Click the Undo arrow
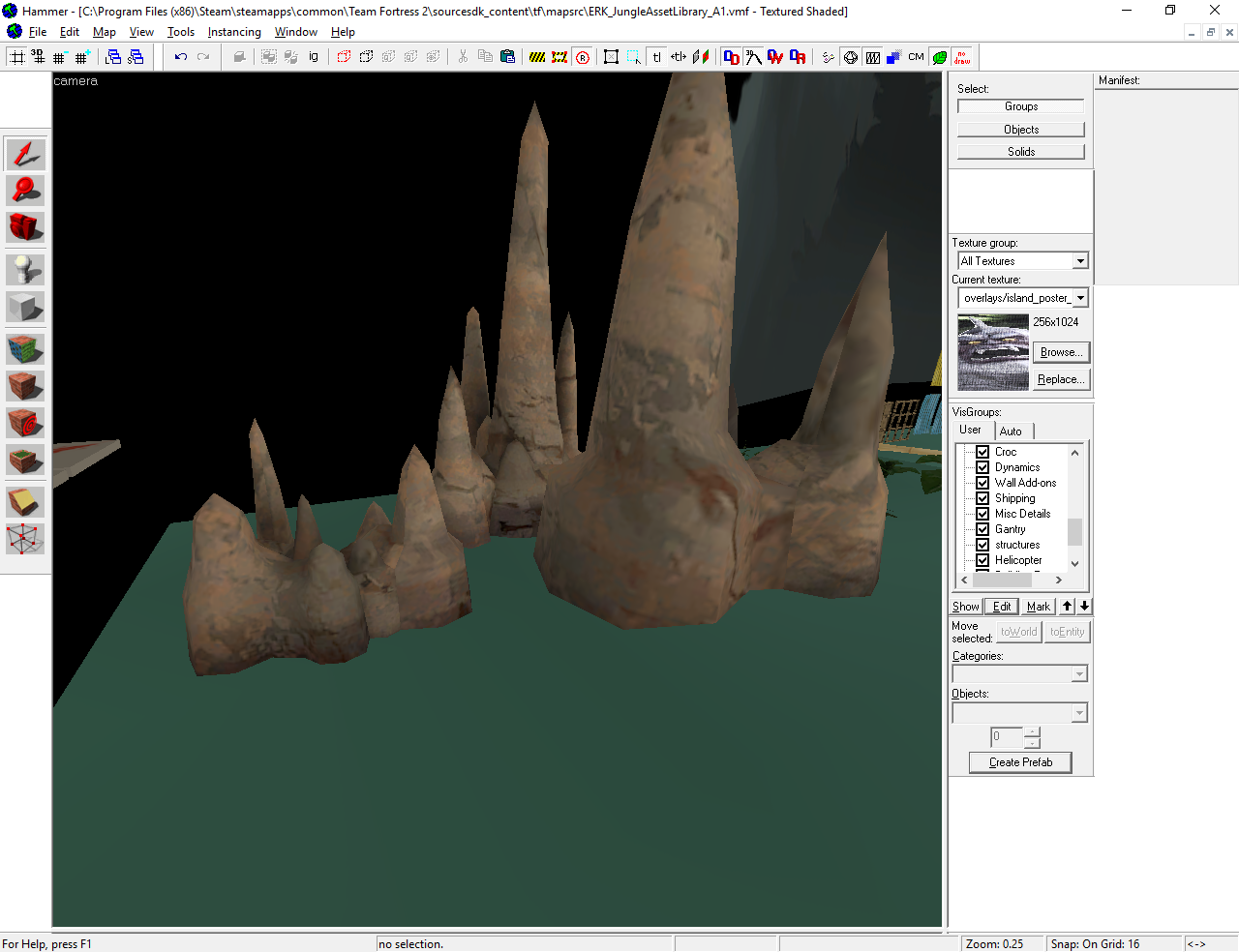This screenshot has height=952, width=1239. 180,57
